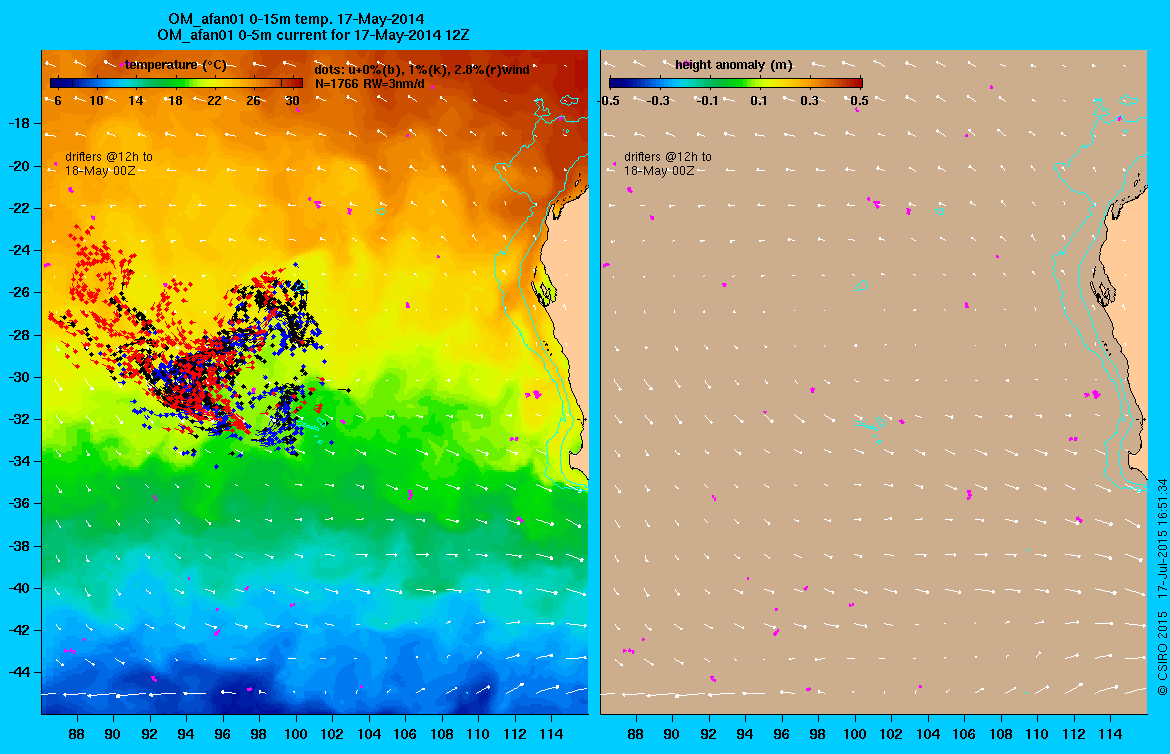The width and height of the screenshot is (1170, 754).
Task: Click longitude label '106' under temperature panel
Action: [x=405, y=734]
